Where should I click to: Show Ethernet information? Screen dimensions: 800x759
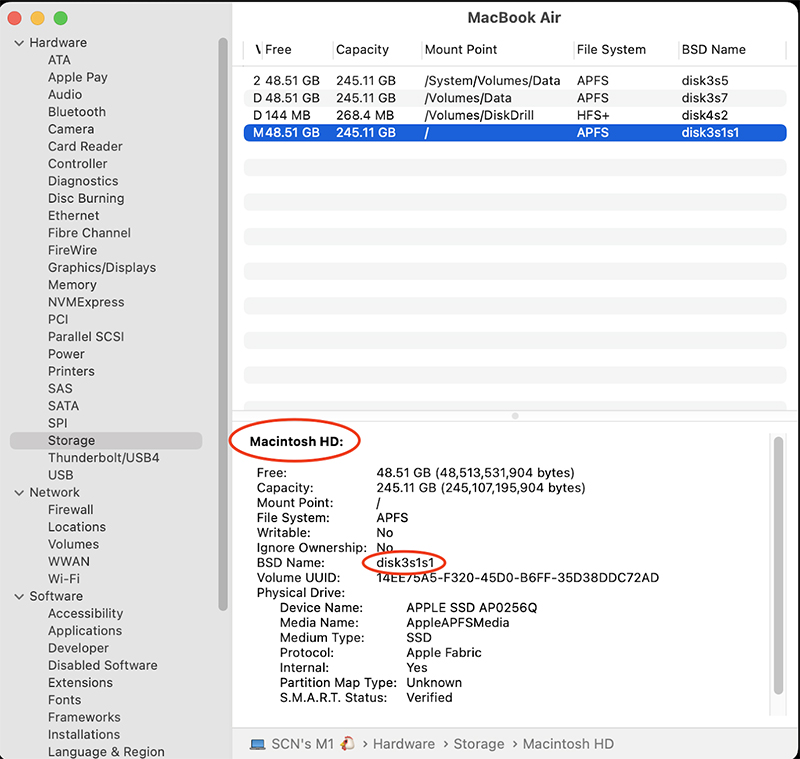point(73,216)
